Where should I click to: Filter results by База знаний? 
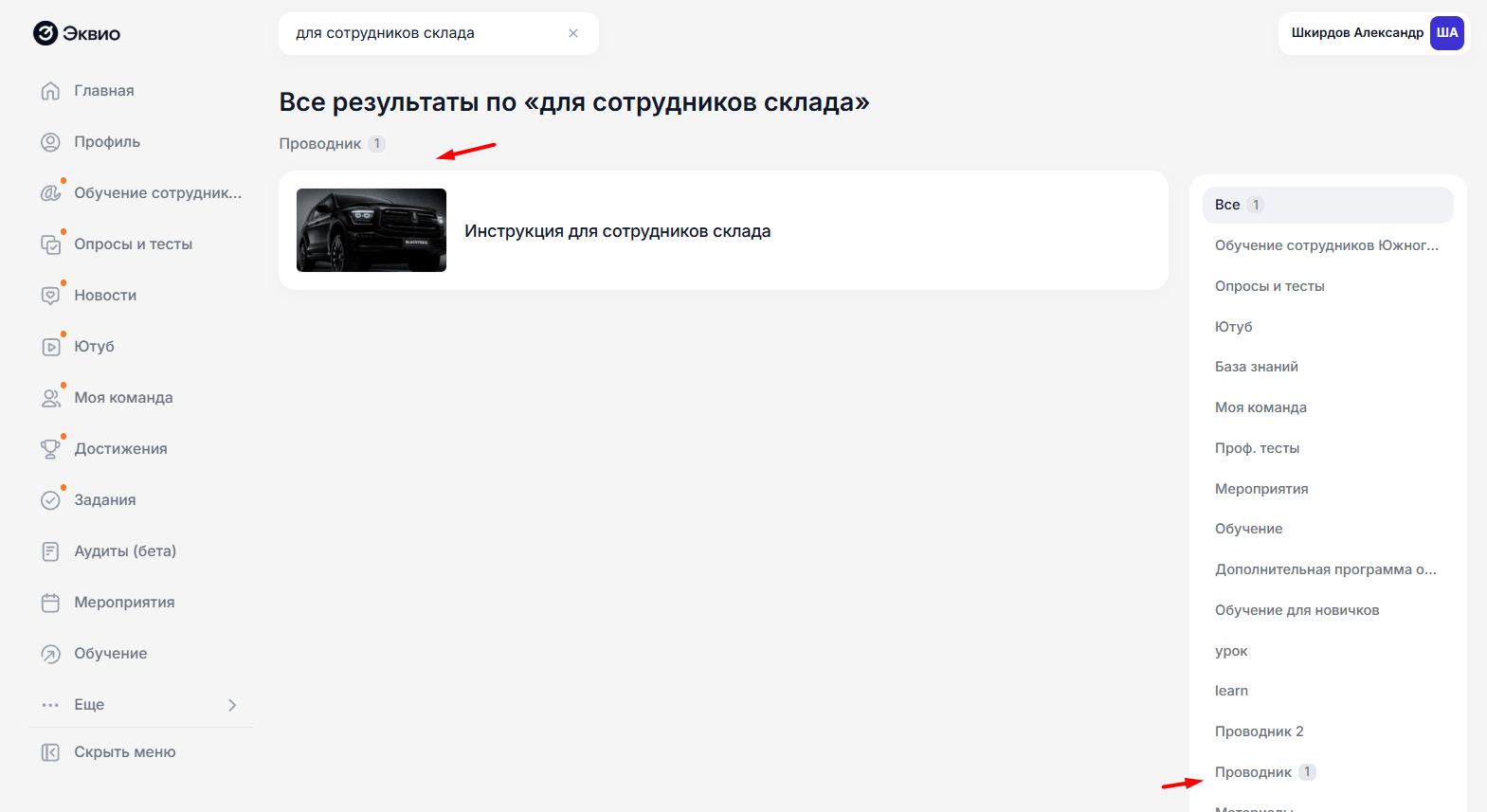(1256, 367)
